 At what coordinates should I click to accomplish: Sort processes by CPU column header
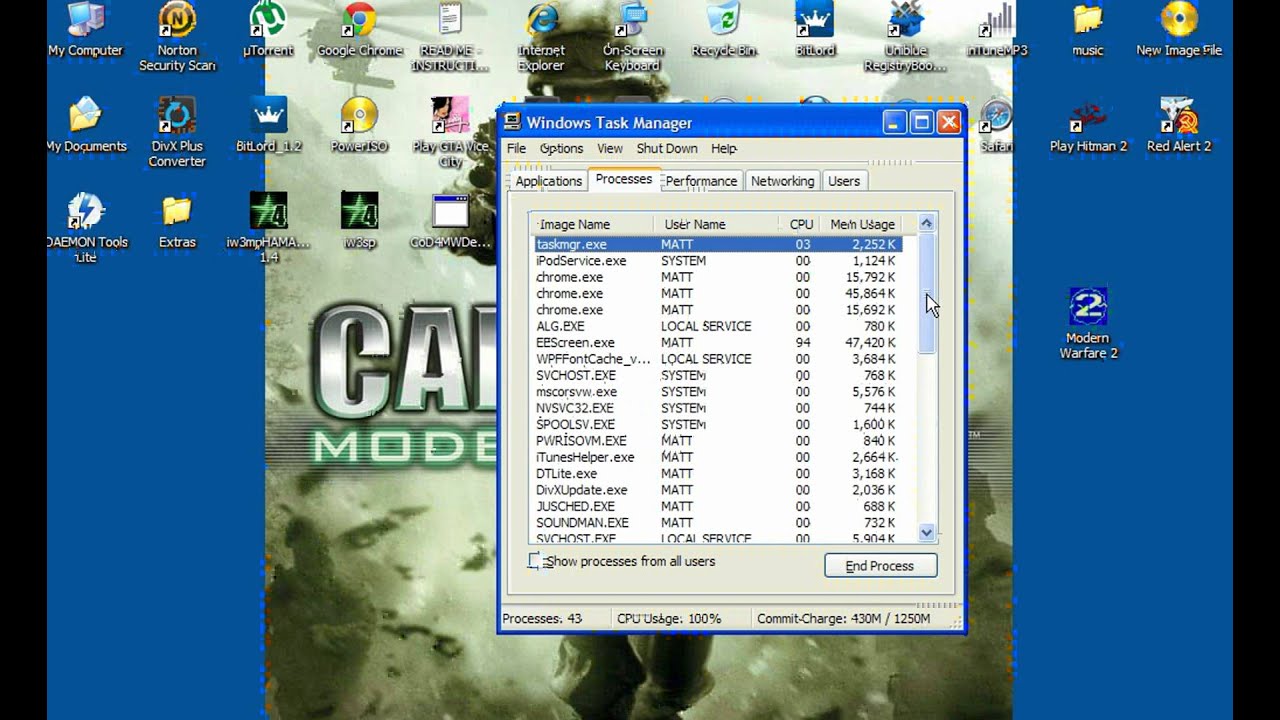point(800,224)
